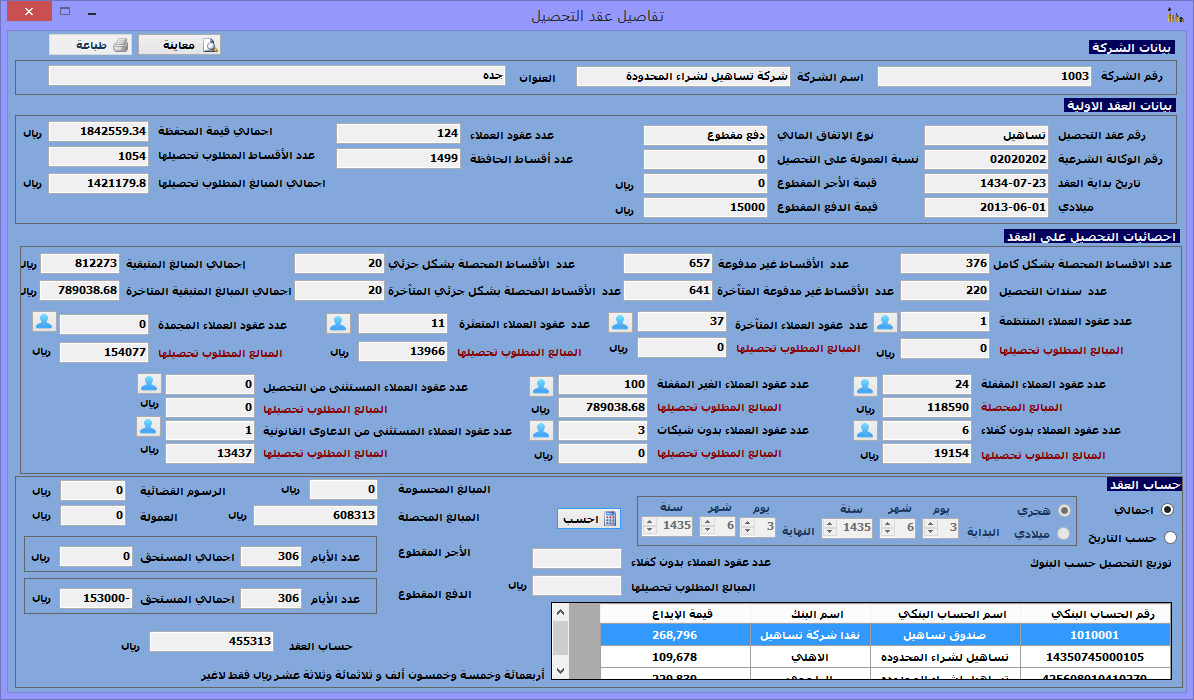Click person icon beside contracts without cheques (بدون شيكات)
The width and height of the screenshot is (1194, 700).
(x=541, y=430)
